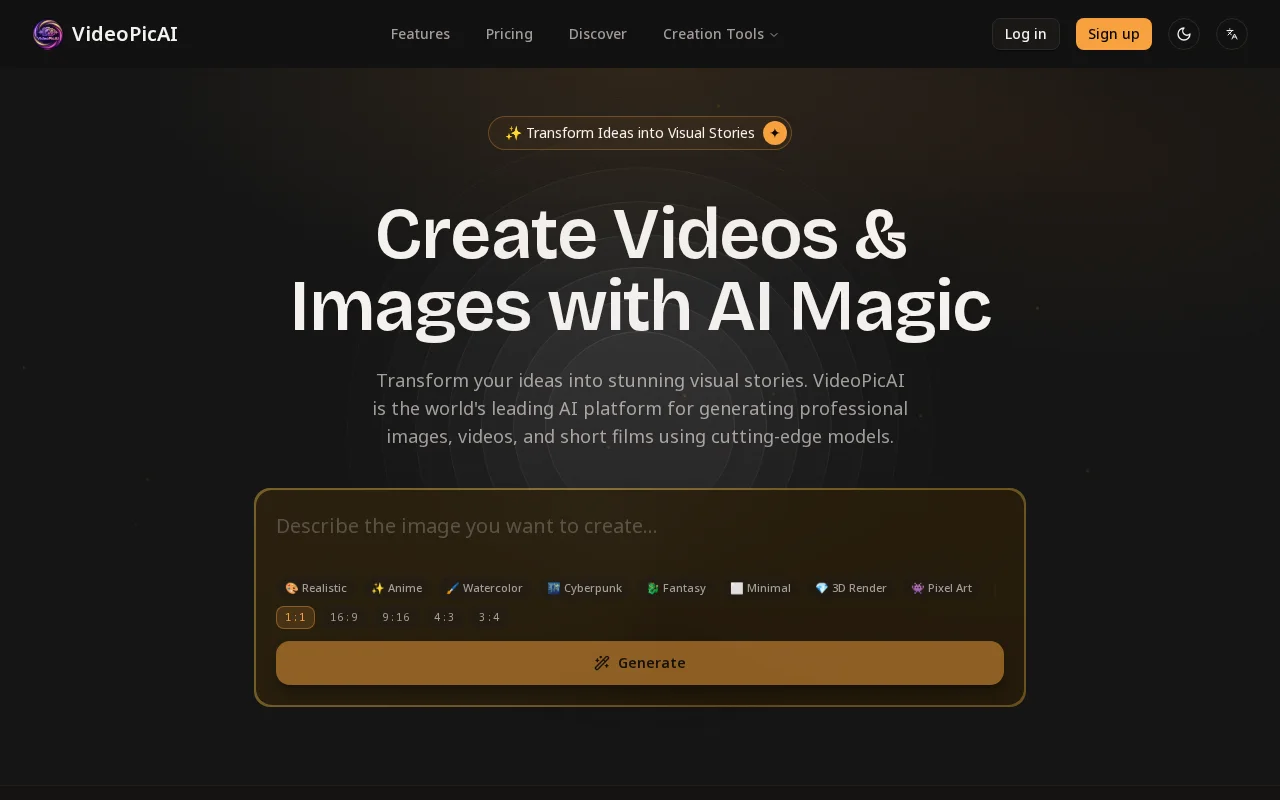Toggle dark mode moon icon
The height and width of the screenshot is (800, 1280).
point(1184,34)
